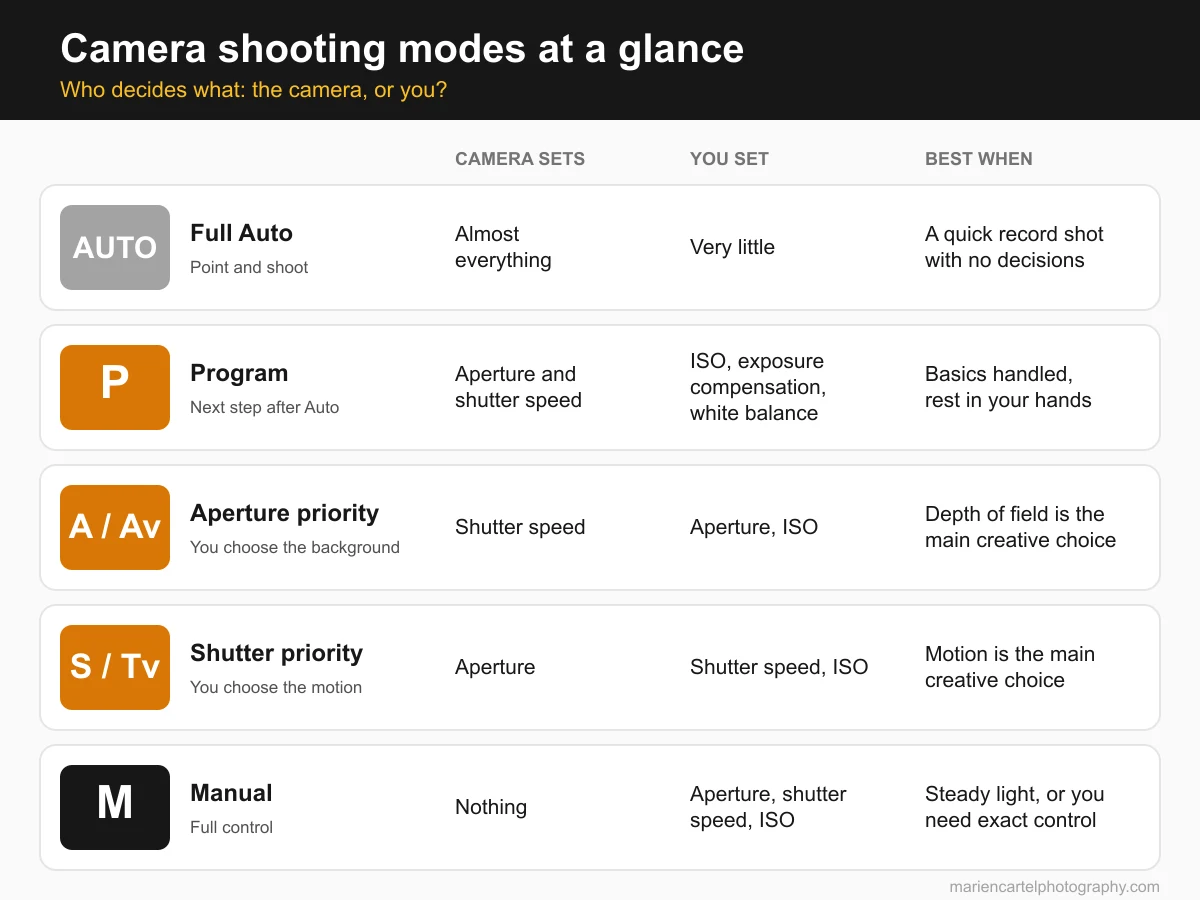Viewport: 1200px width, 900px height.
Task: Click the 'Program' mode title
Action: (x=239, y=373)
